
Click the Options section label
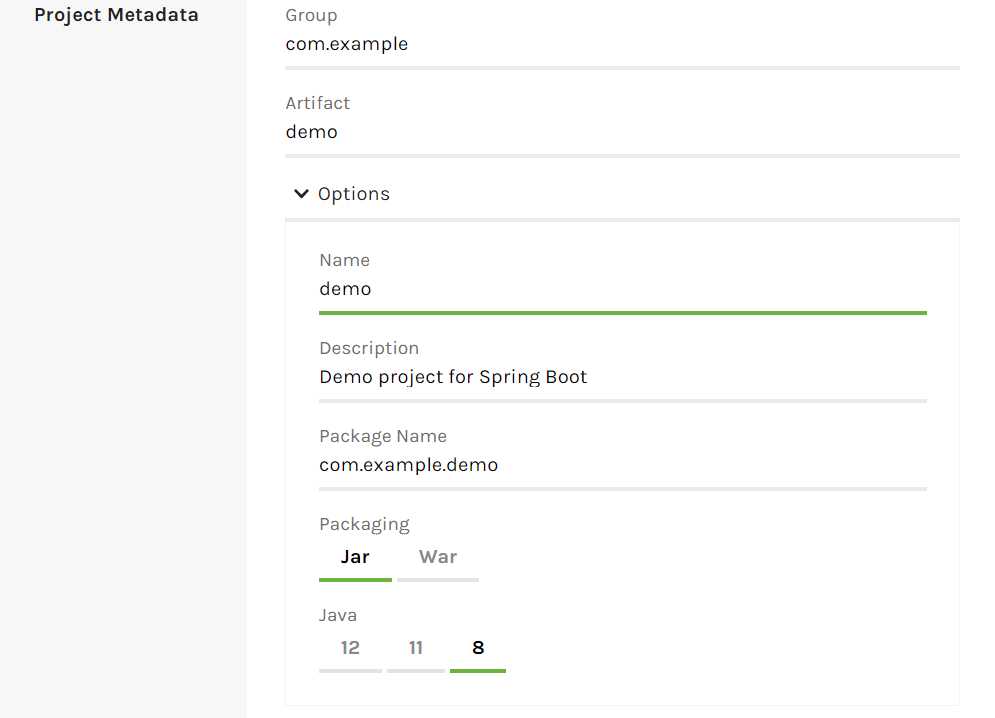pyautogui.click(x=353, y=194)
